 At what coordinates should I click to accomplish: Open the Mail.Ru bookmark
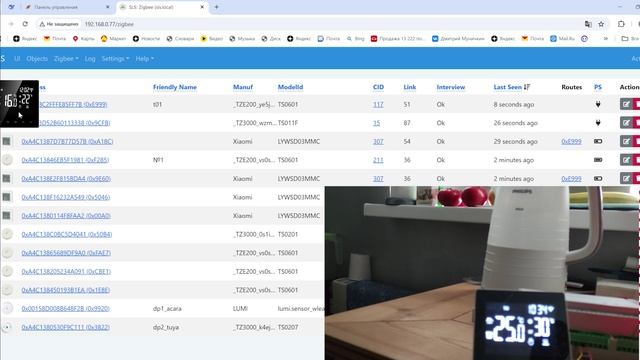(x=562, y=38)
